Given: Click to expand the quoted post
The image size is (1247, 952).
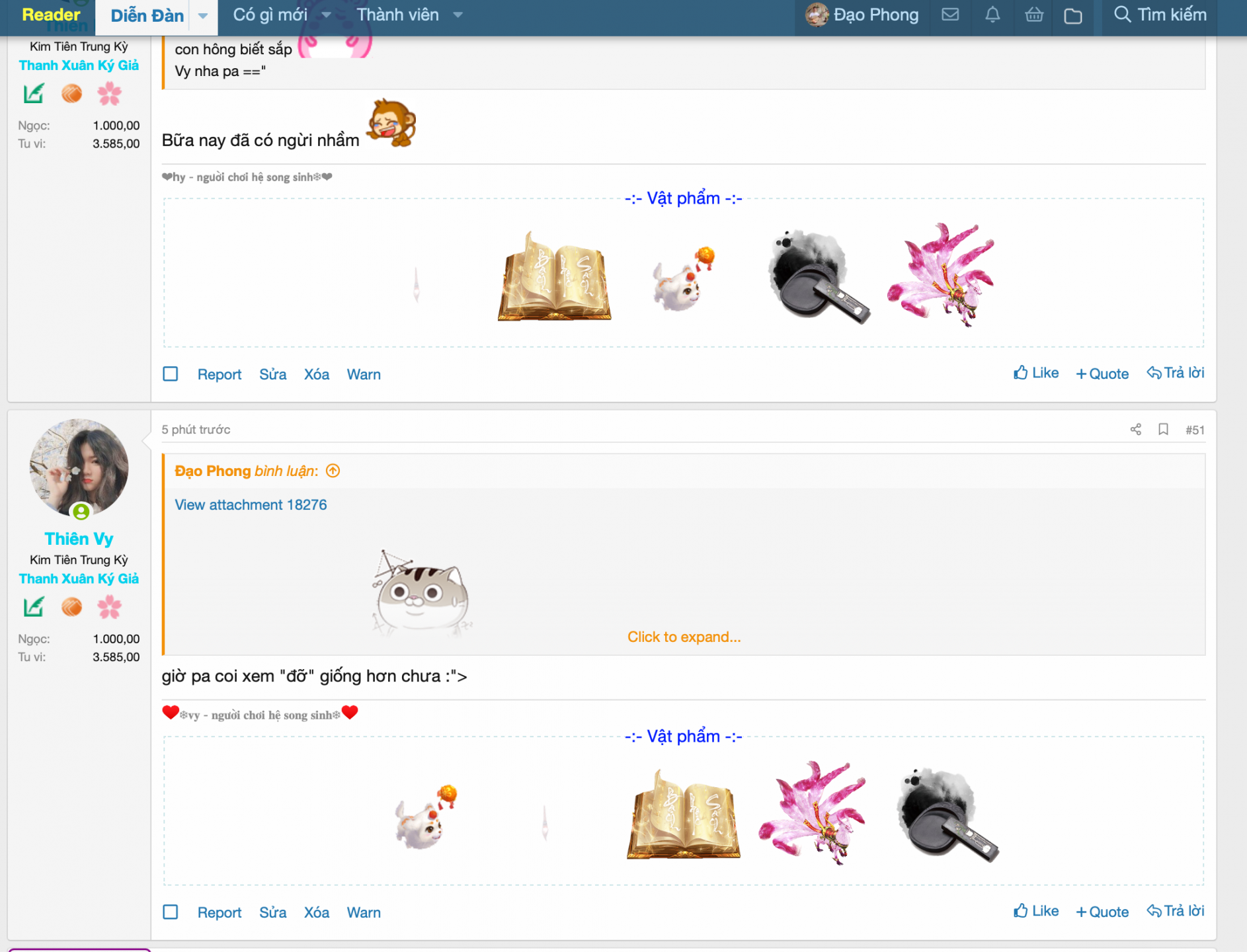Looking at the screenshot, I should pos(684,637).
